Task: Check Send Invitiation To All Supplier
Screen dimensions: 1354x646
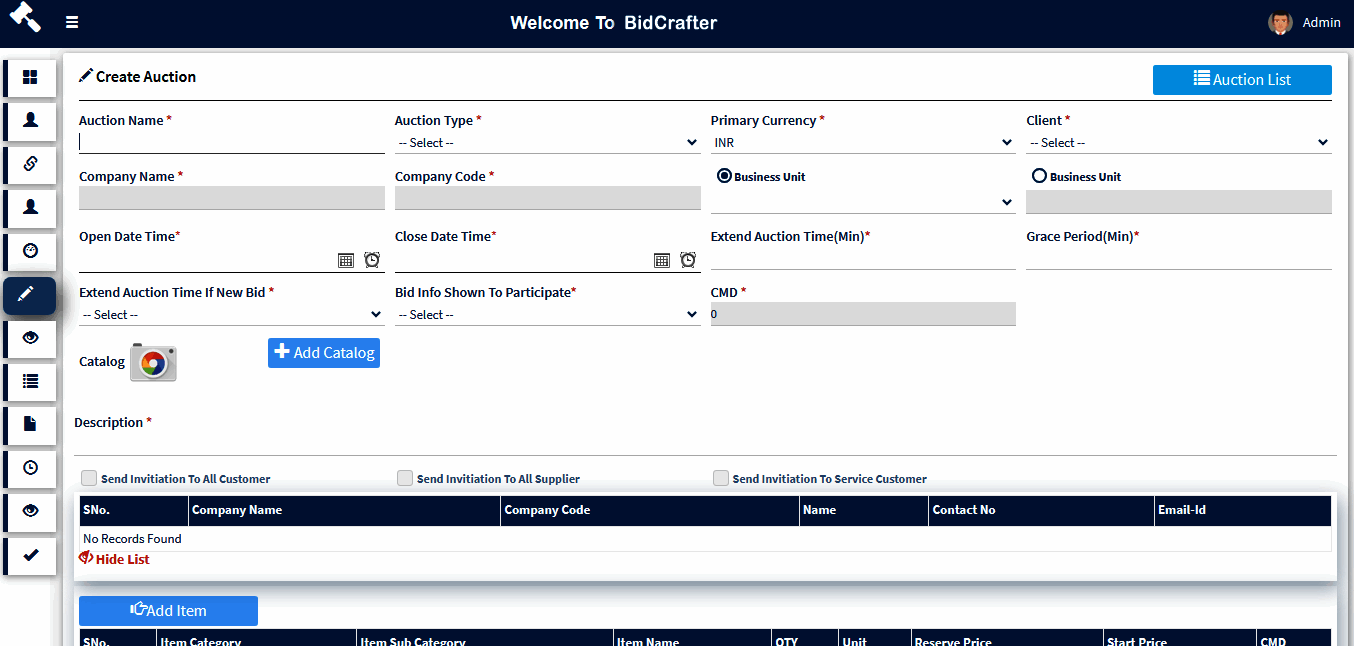Action: (x=404, y=478)
